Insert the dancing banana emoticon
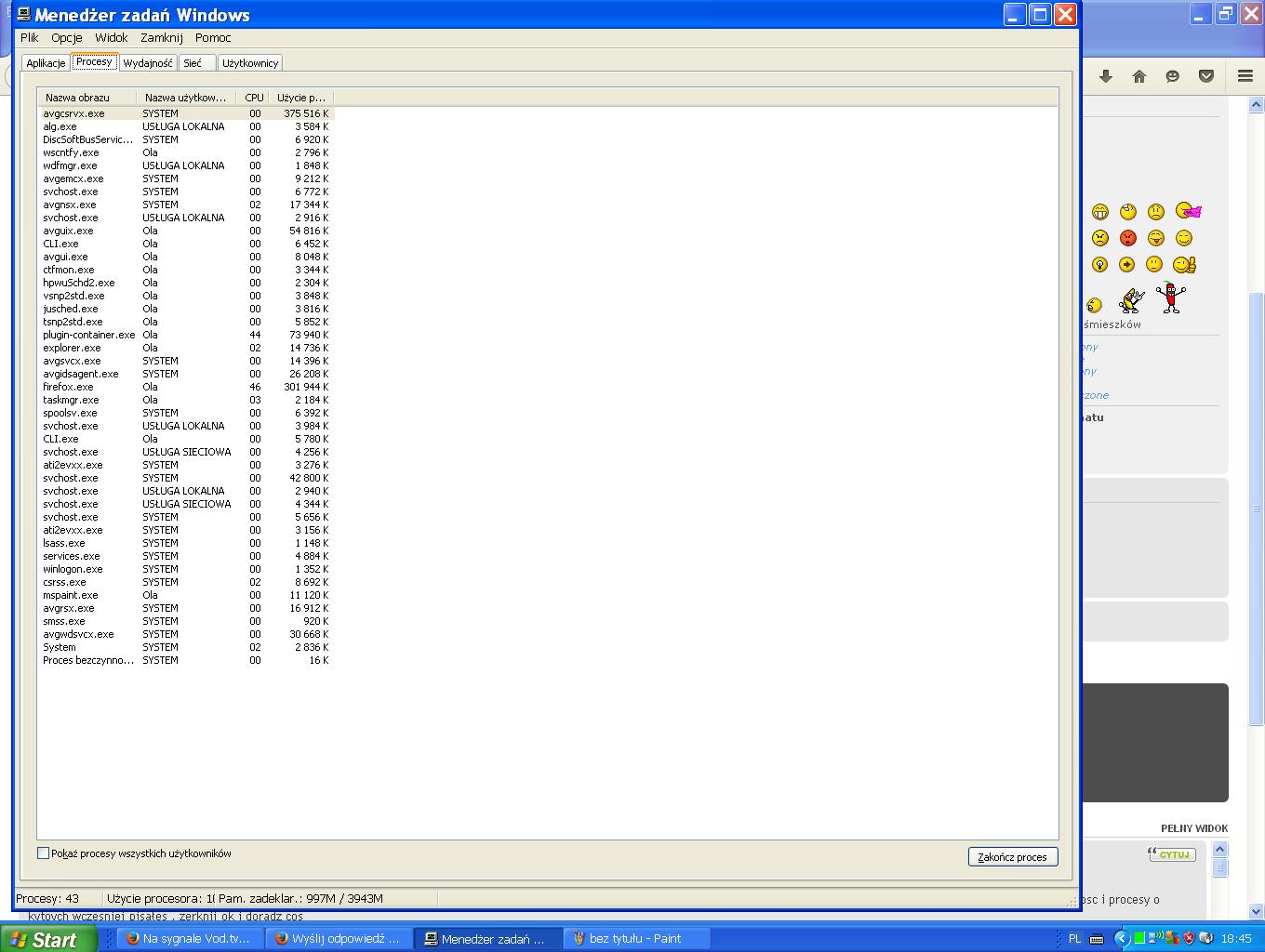The width and height of the screenshot is (1265, 952). [x=1132, y=299]
